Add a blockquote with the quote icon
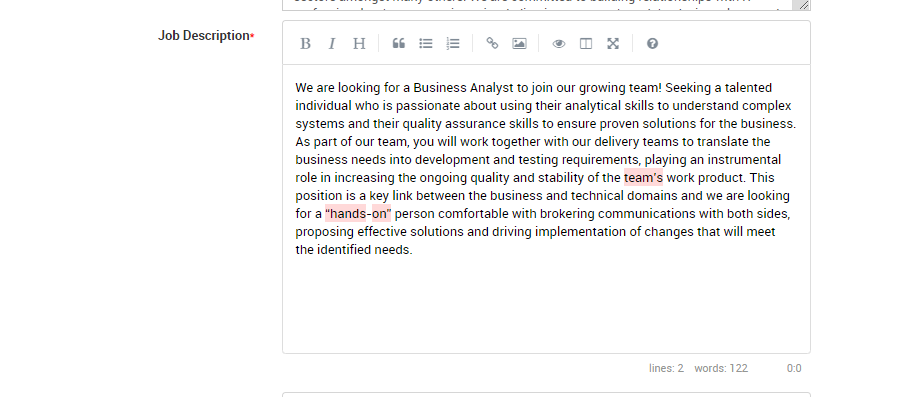 pos(399,44)
